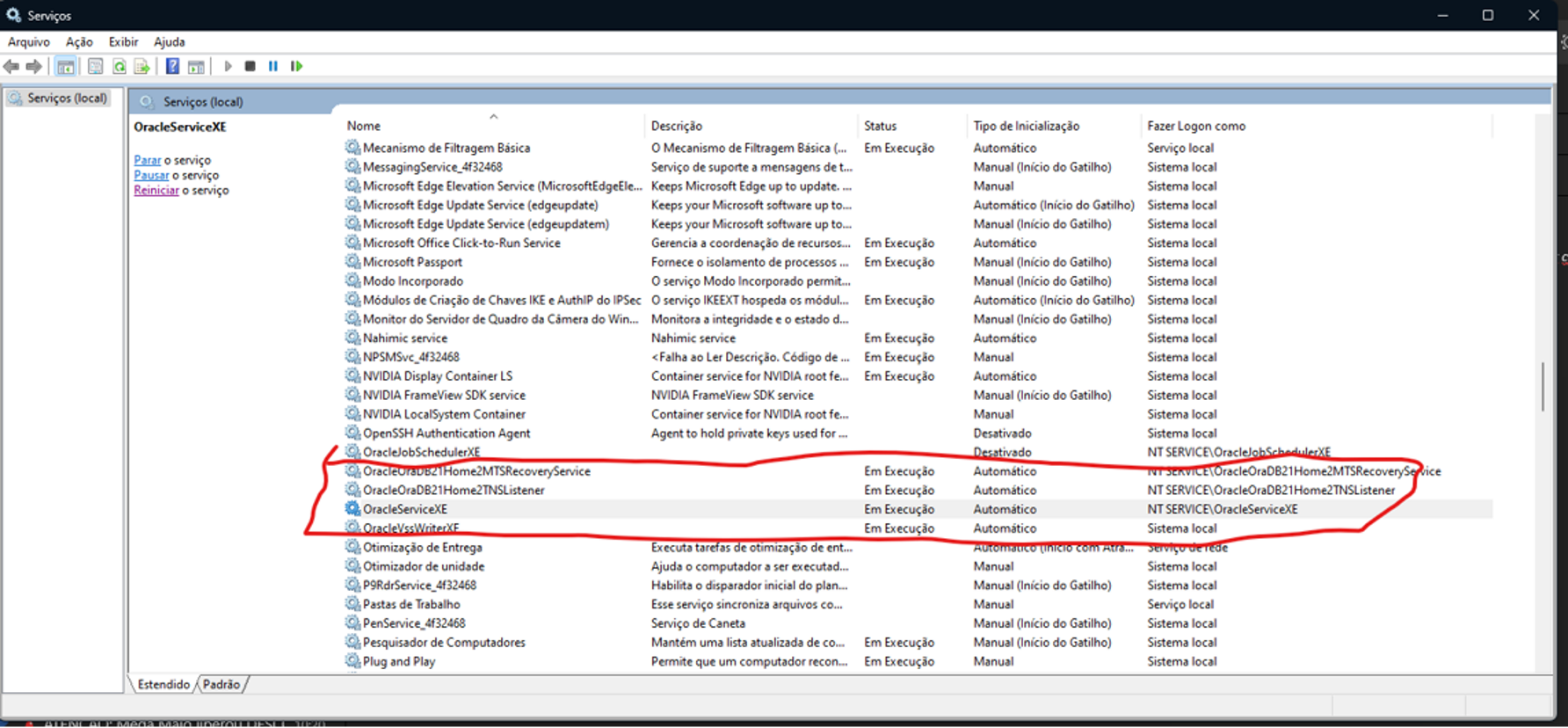Screen dimensions: 1568x728
Task: Open Help via blue question mark icon
Action: 172,67
